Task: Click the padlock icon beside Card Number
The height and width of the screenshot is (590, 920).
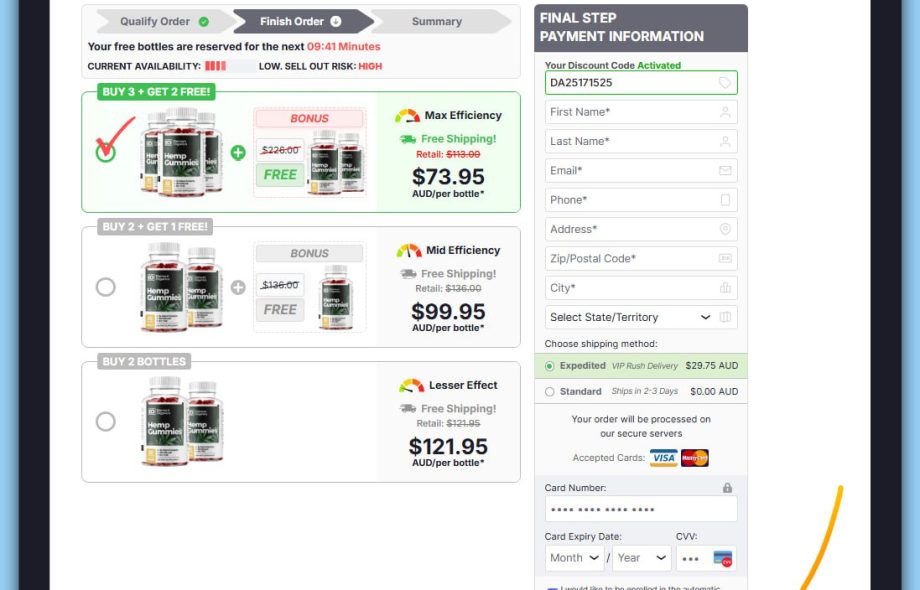Action: pyautogui.click(x=728, y=488)
